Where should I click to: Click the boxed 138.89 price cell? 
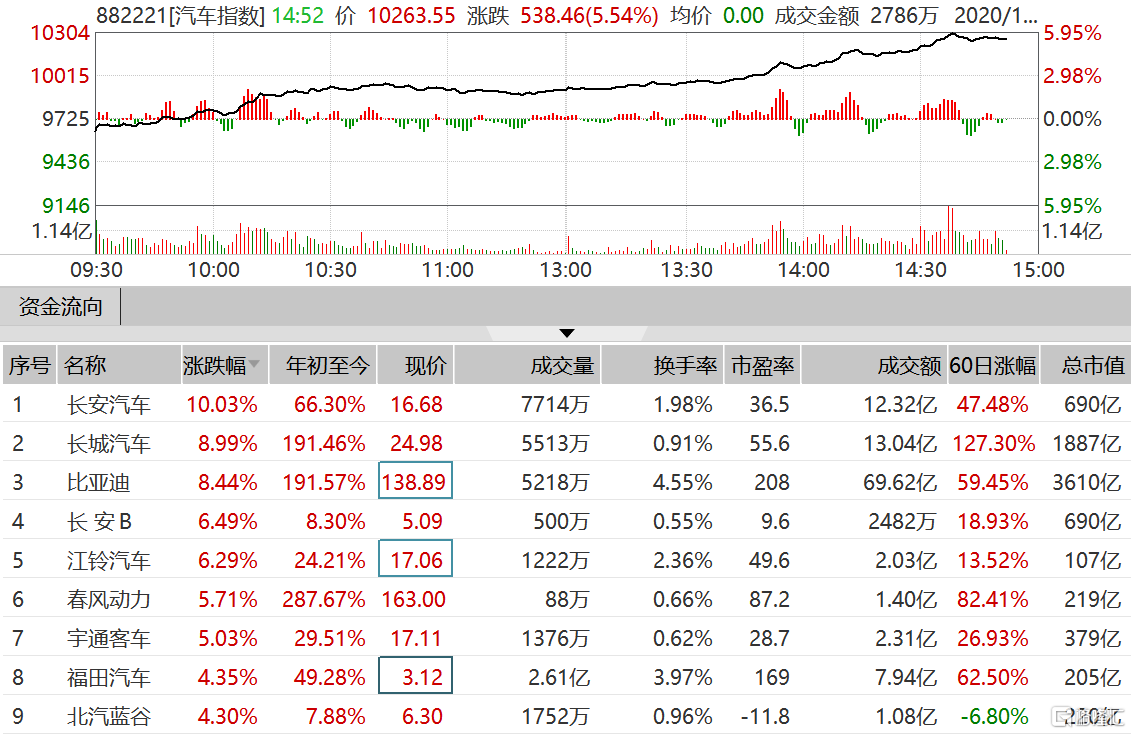click(415, 482)
